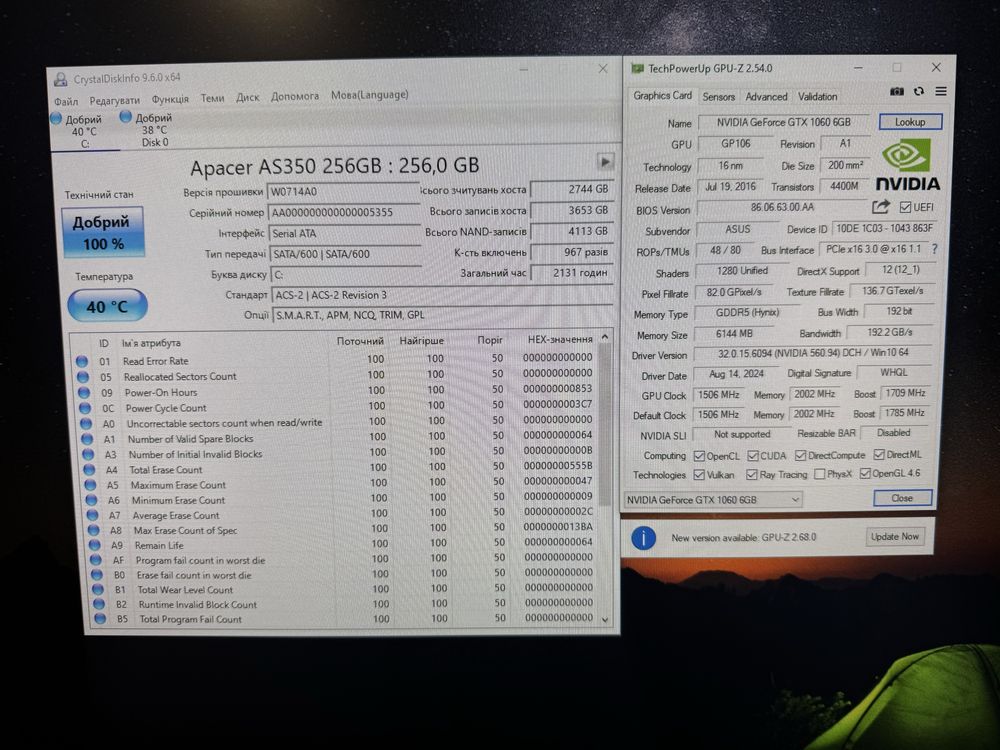Click the Ім'я атрибута column header
The image size is (1000, 750).
151,343
